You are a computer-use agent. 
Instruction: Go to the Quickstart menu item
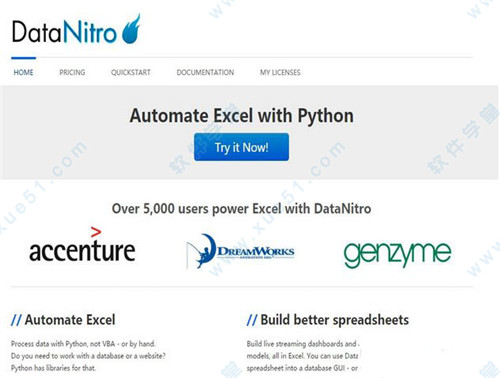[x=131, y=72]
